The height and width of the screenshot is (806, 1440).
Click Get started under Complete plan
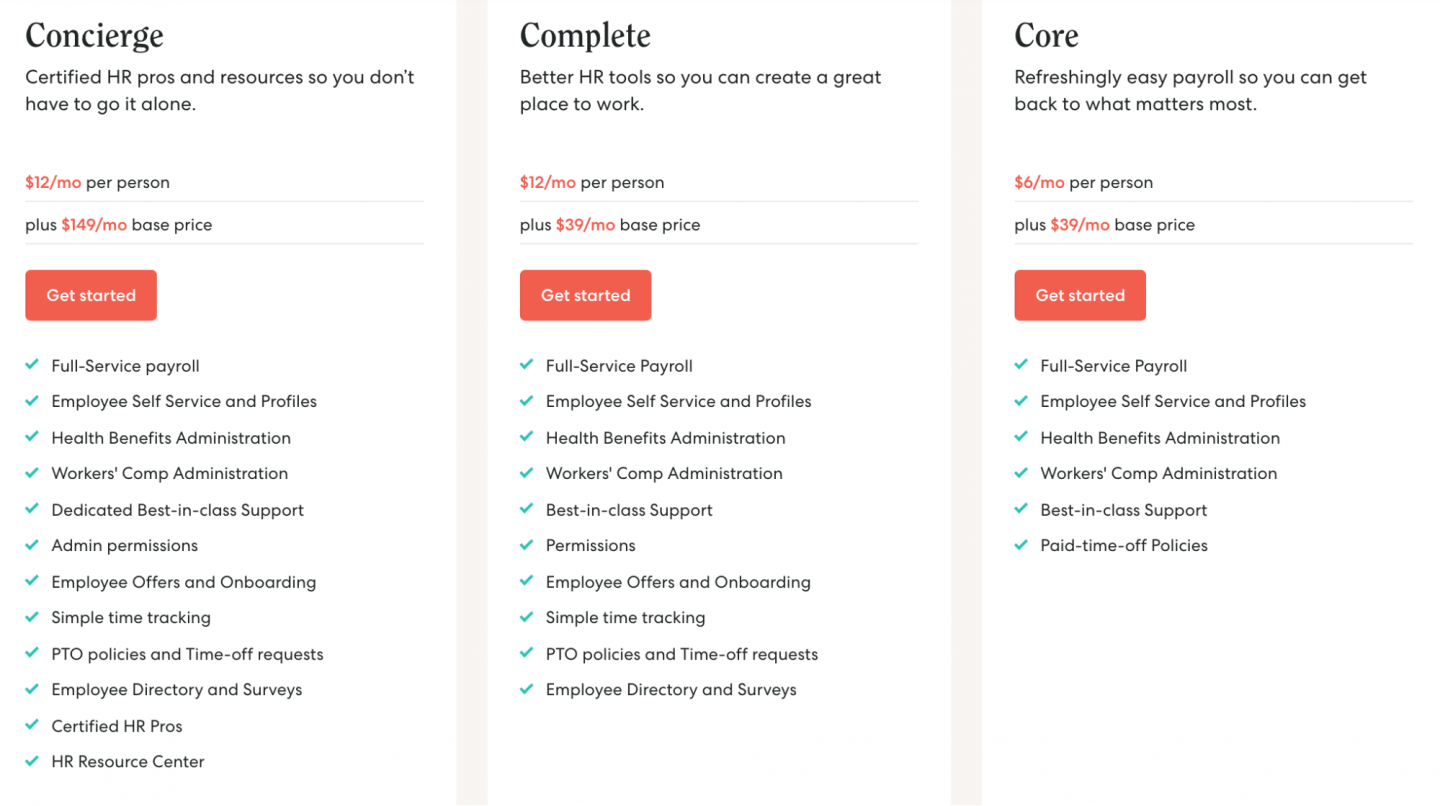(x=585, y=295)
